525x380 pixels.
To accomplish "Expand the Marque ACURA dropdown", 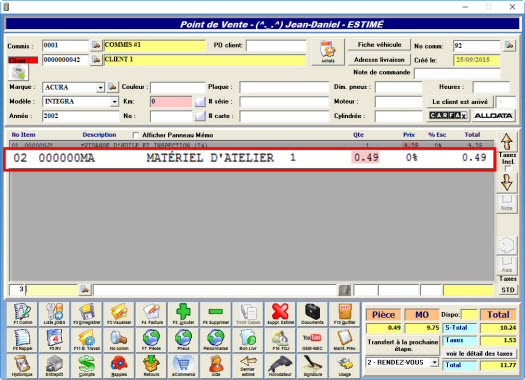I will pyautogui.click(x=100, y=88).
